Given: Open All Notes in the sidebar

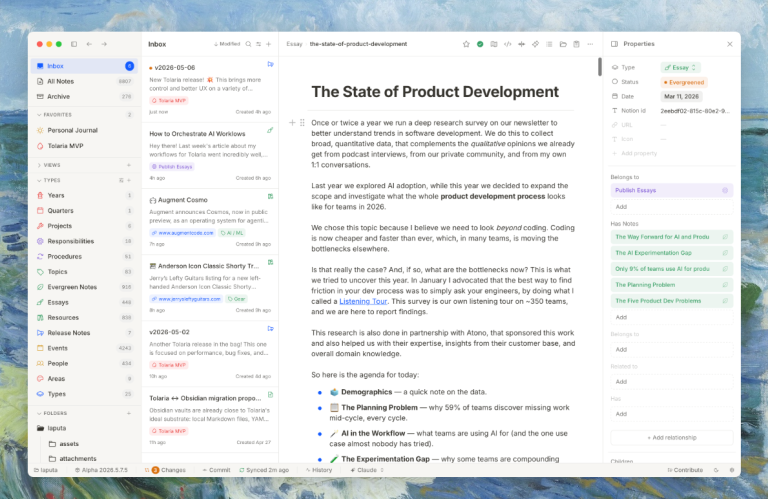Looking at the screenshot, I should (x=85, y=81).
